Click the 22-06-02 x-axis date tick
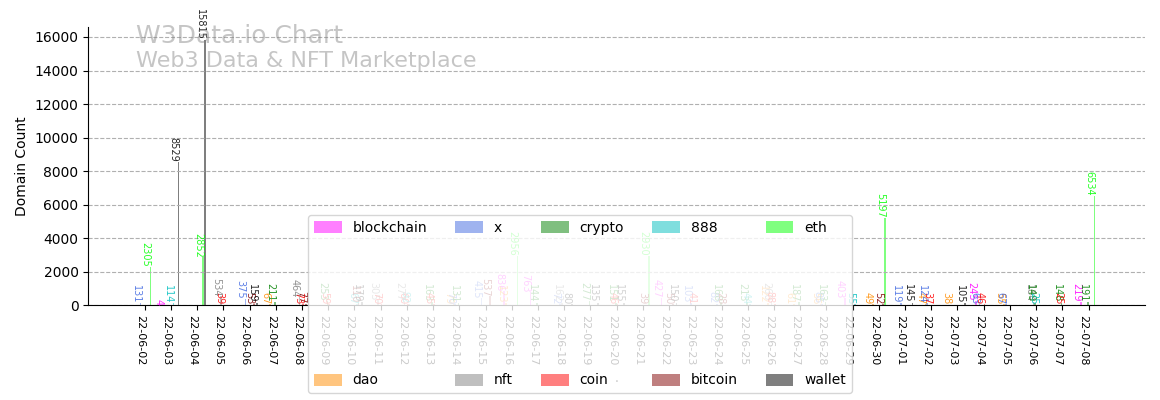 pyautogui.click(x=142, y=340)
